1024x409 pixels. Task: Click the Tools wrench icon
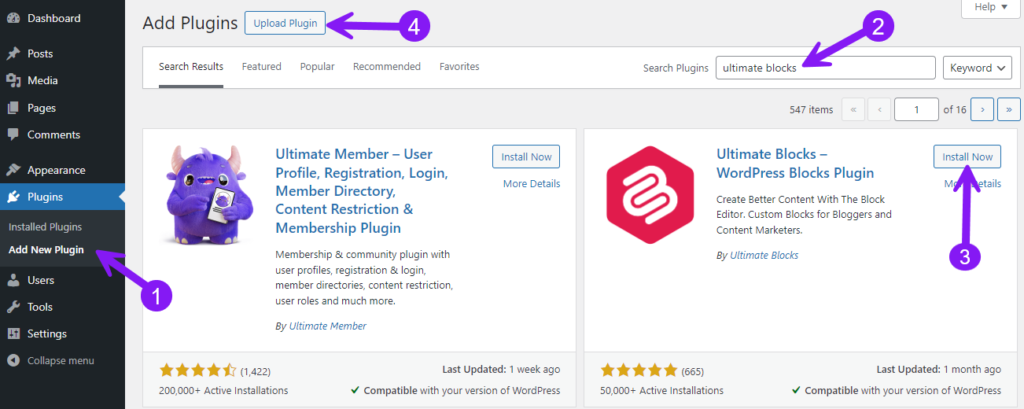[13, 307]
